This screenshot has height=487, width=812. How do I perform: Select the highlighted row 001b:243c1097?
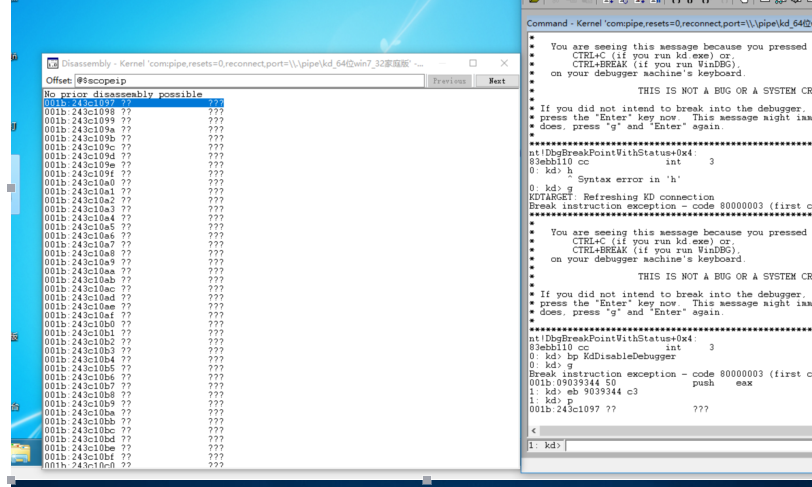point(134,103)
